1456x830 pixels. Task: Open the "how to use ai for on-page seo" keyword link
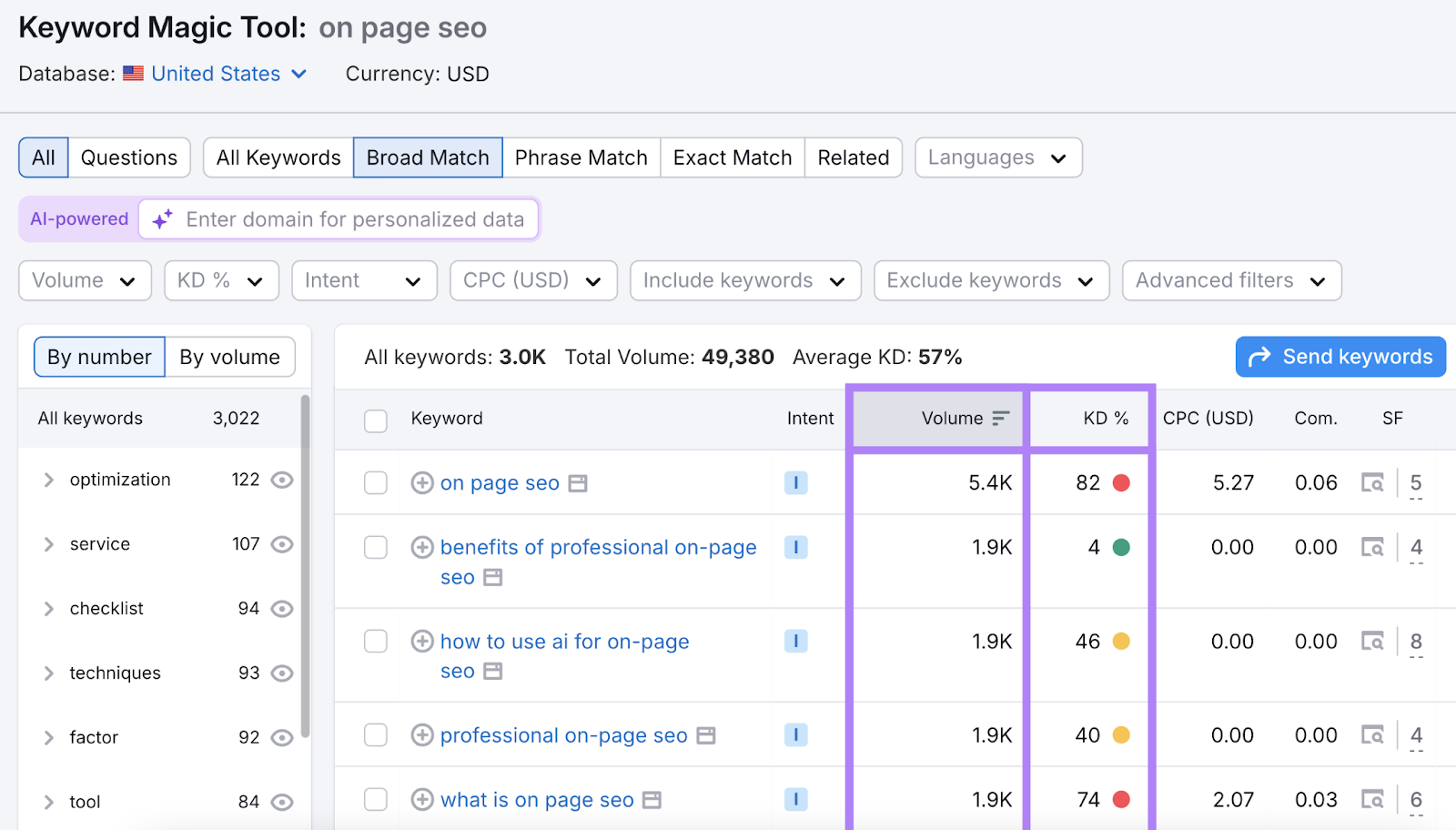pos(563,641)
